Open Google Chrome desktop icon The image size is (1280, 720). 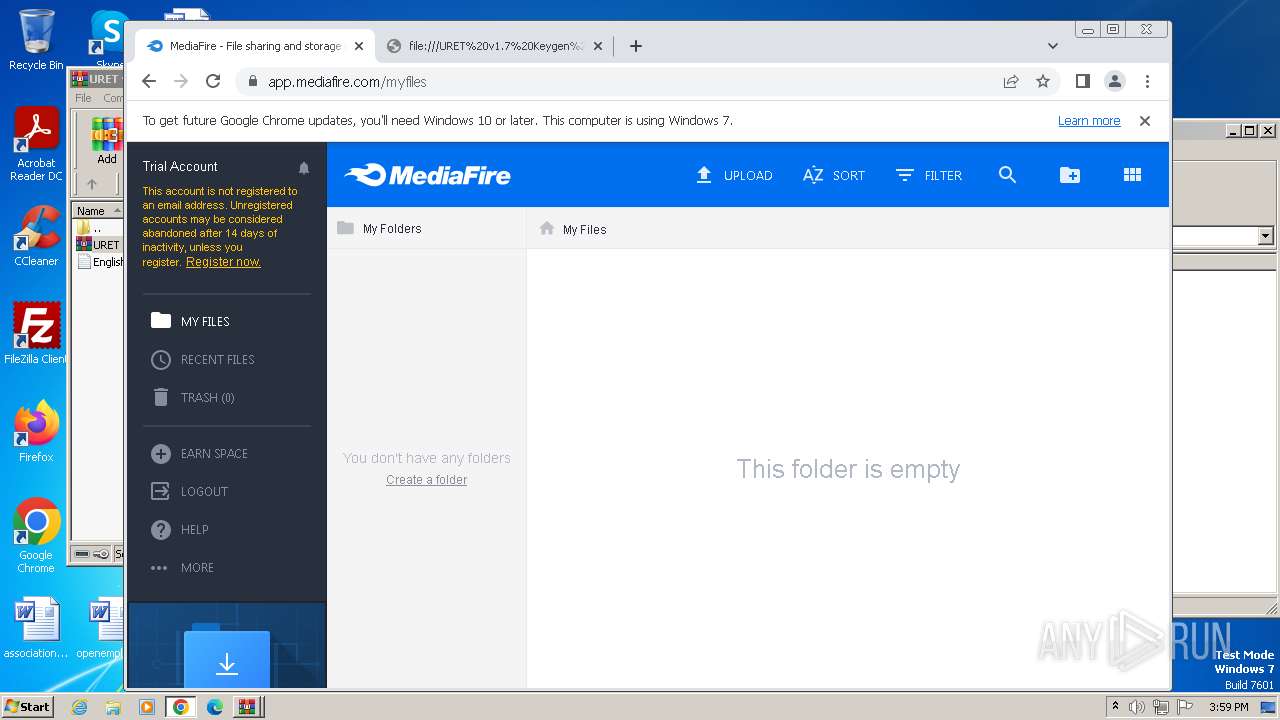[36, 536]
